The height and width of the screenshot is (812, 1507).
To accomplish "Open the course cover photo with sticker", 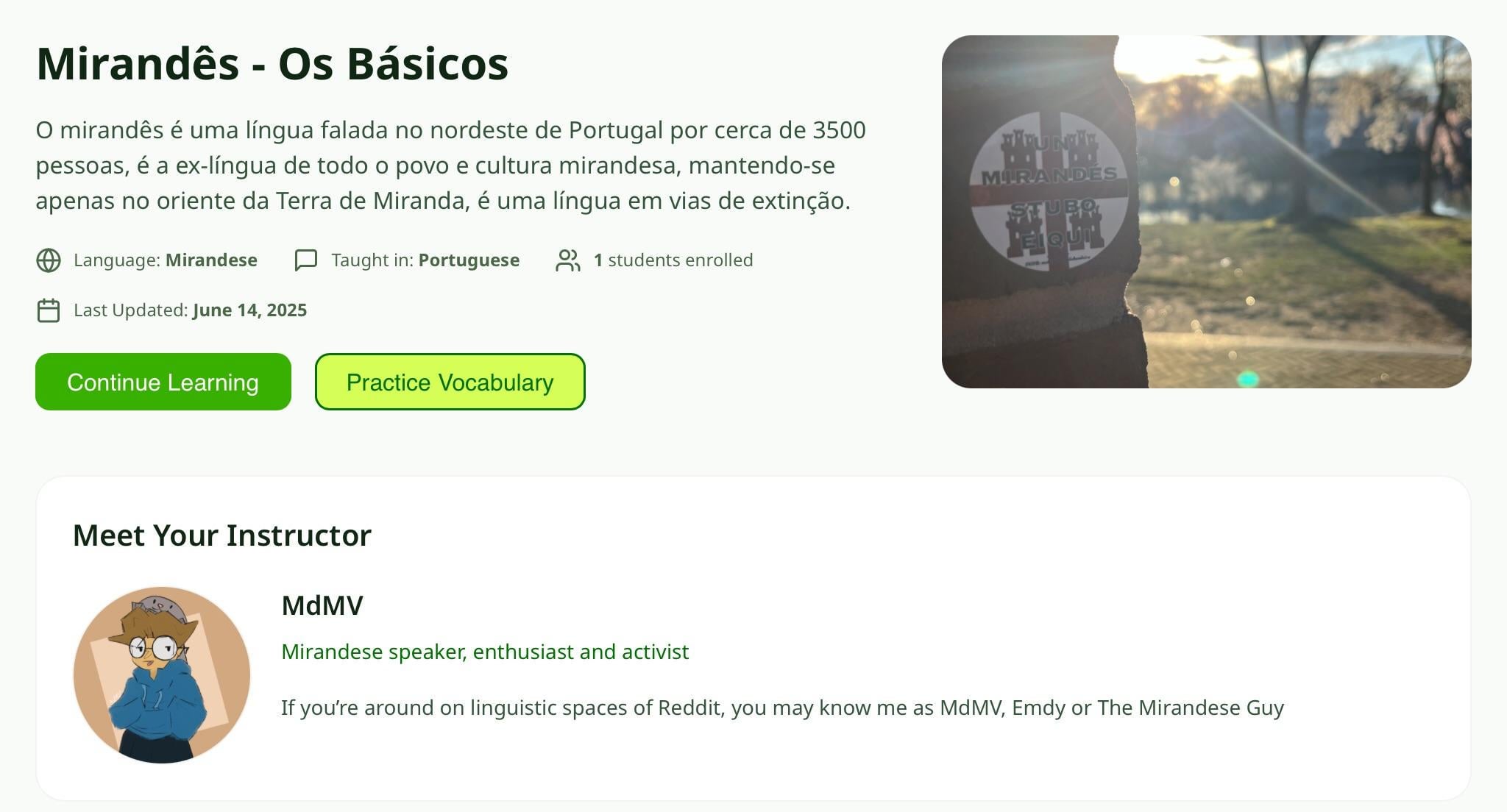I will (x=1207, y=212).
